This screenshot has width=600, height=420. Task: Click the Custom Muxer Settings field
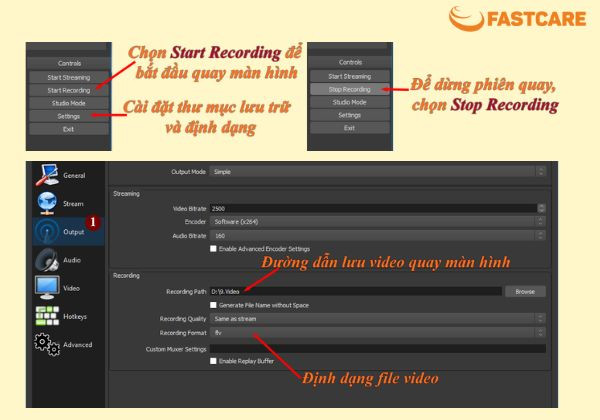(377, 348)
